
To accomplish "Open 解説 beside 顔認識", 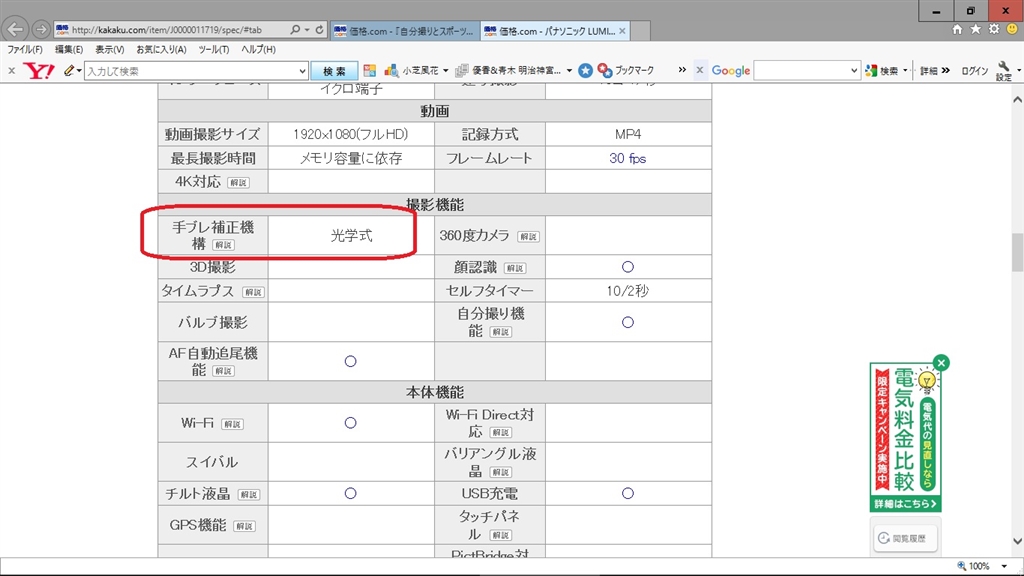I will click(515, 268).
